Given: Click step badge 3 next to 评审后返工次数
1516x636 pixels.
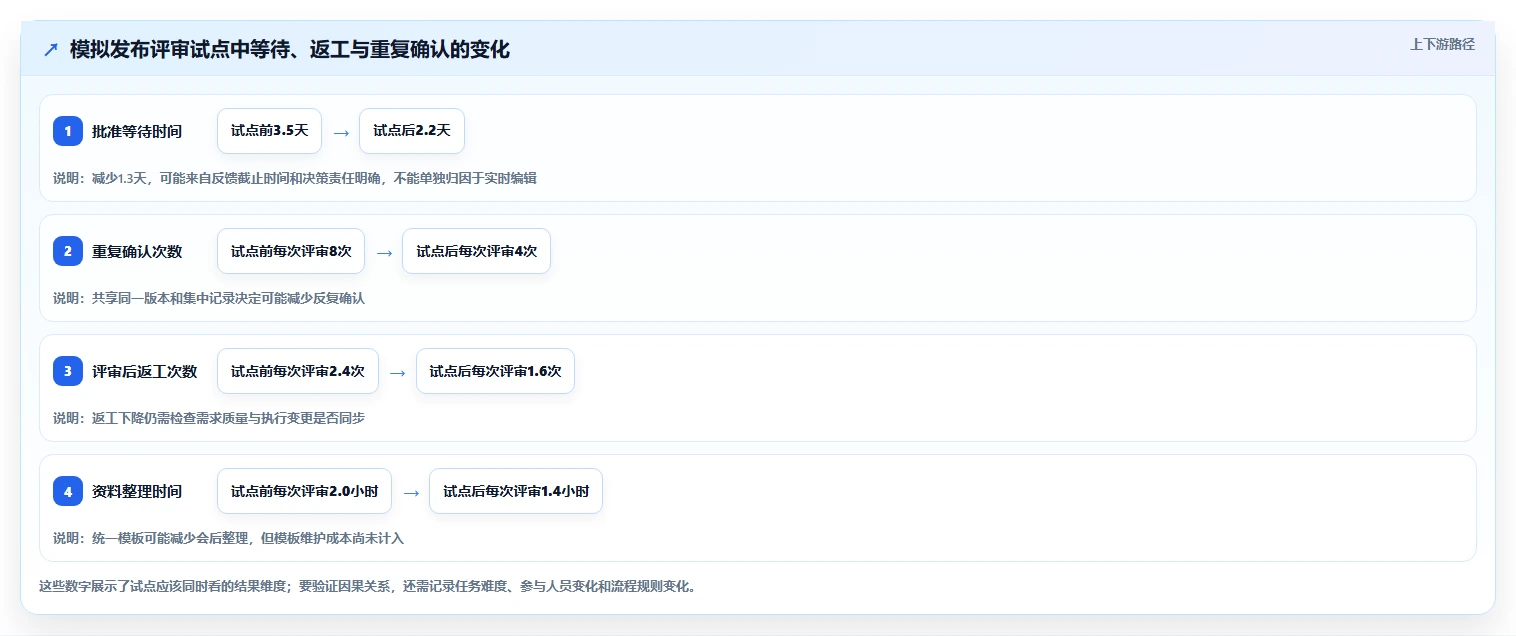Looking at the screenshot, I should click(x=68, y=371).
